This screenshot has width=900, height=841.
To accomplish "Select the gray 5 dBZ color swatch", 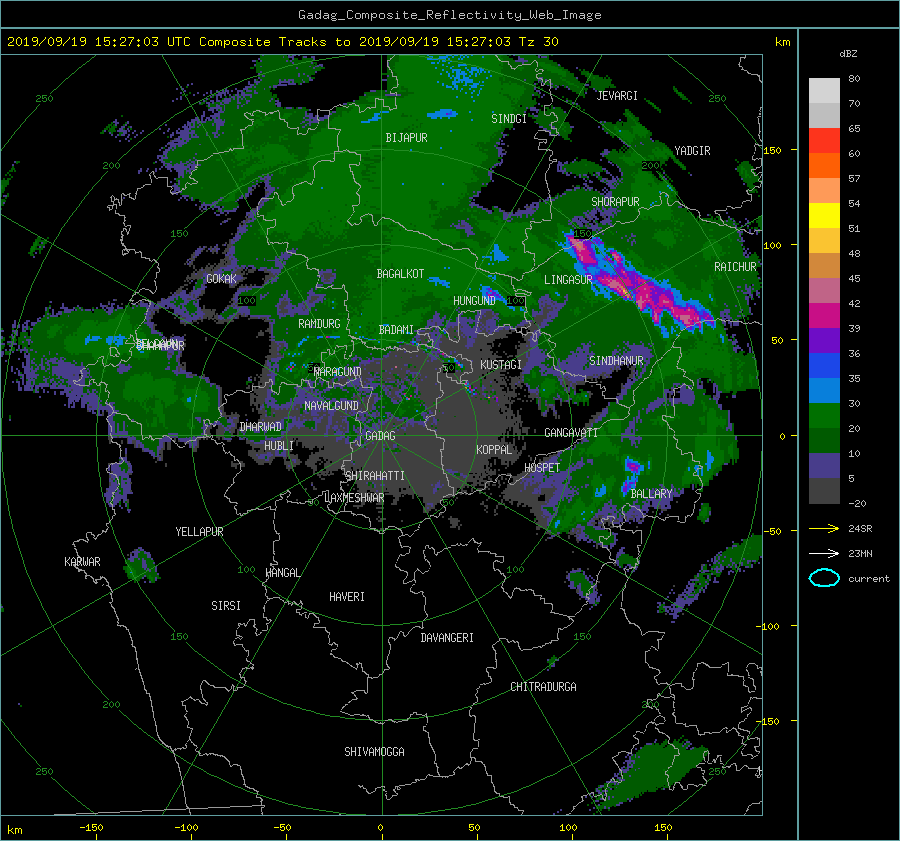I will pos(824,490).
